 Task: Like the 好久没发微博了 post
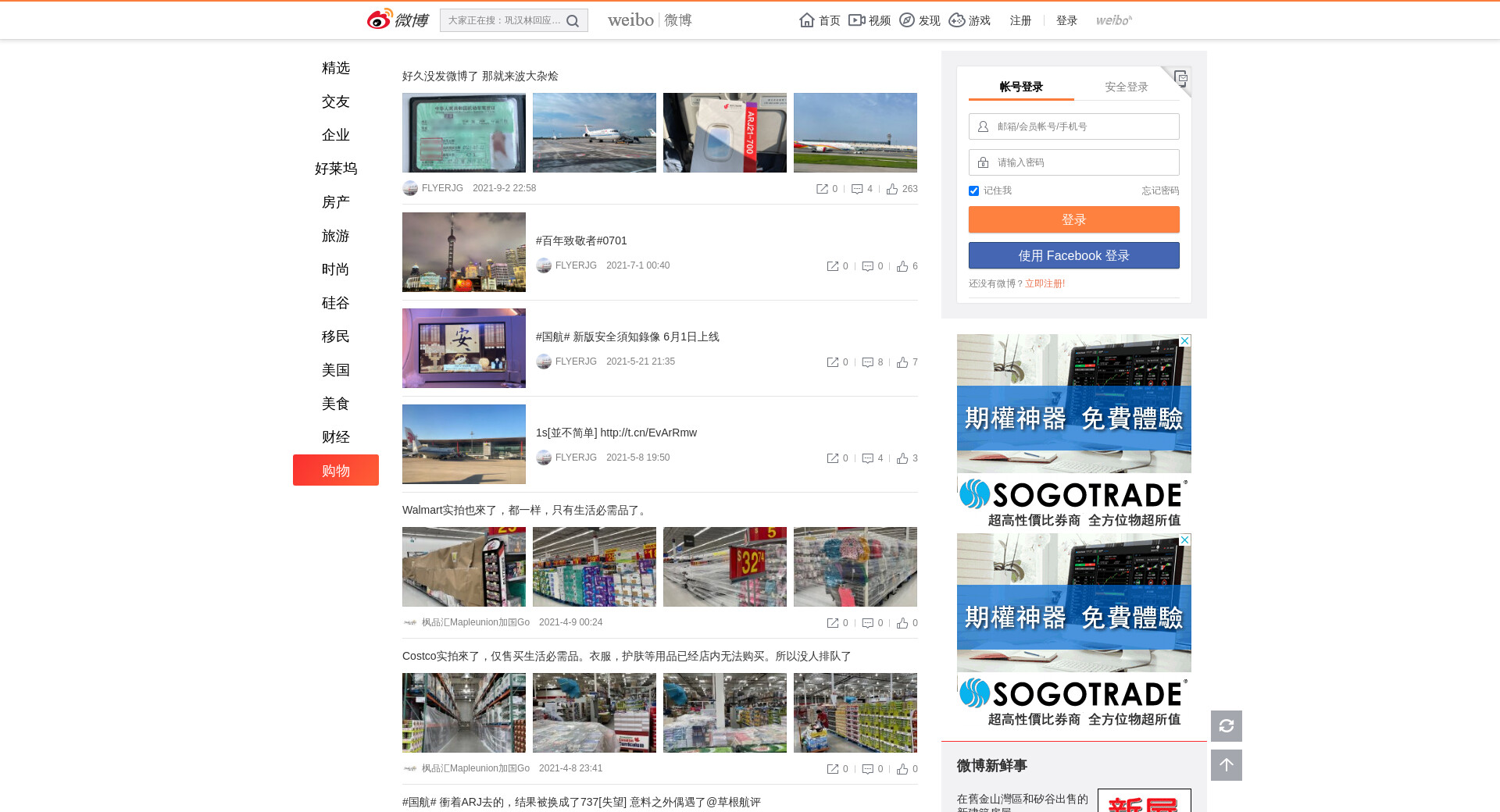point(892,189)
